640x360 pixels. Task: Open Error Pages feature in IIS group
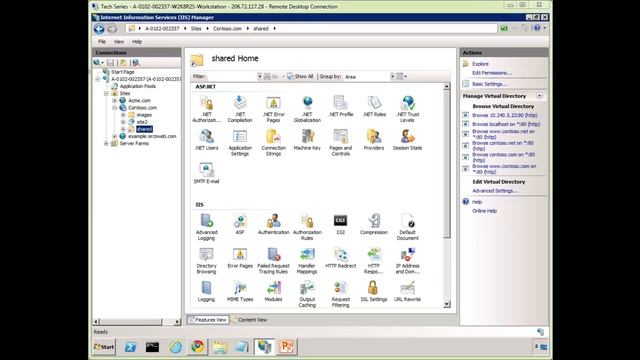[240, 258]
